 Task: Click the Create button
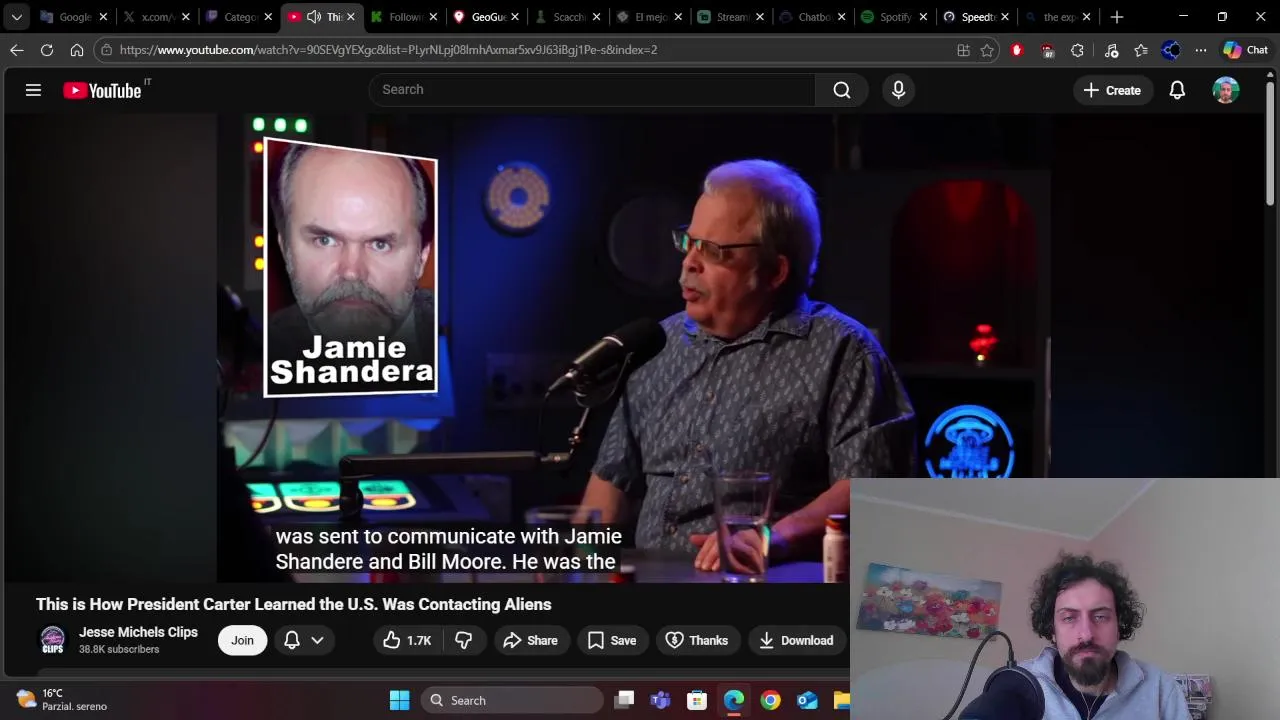click(x=1112, y=90)
